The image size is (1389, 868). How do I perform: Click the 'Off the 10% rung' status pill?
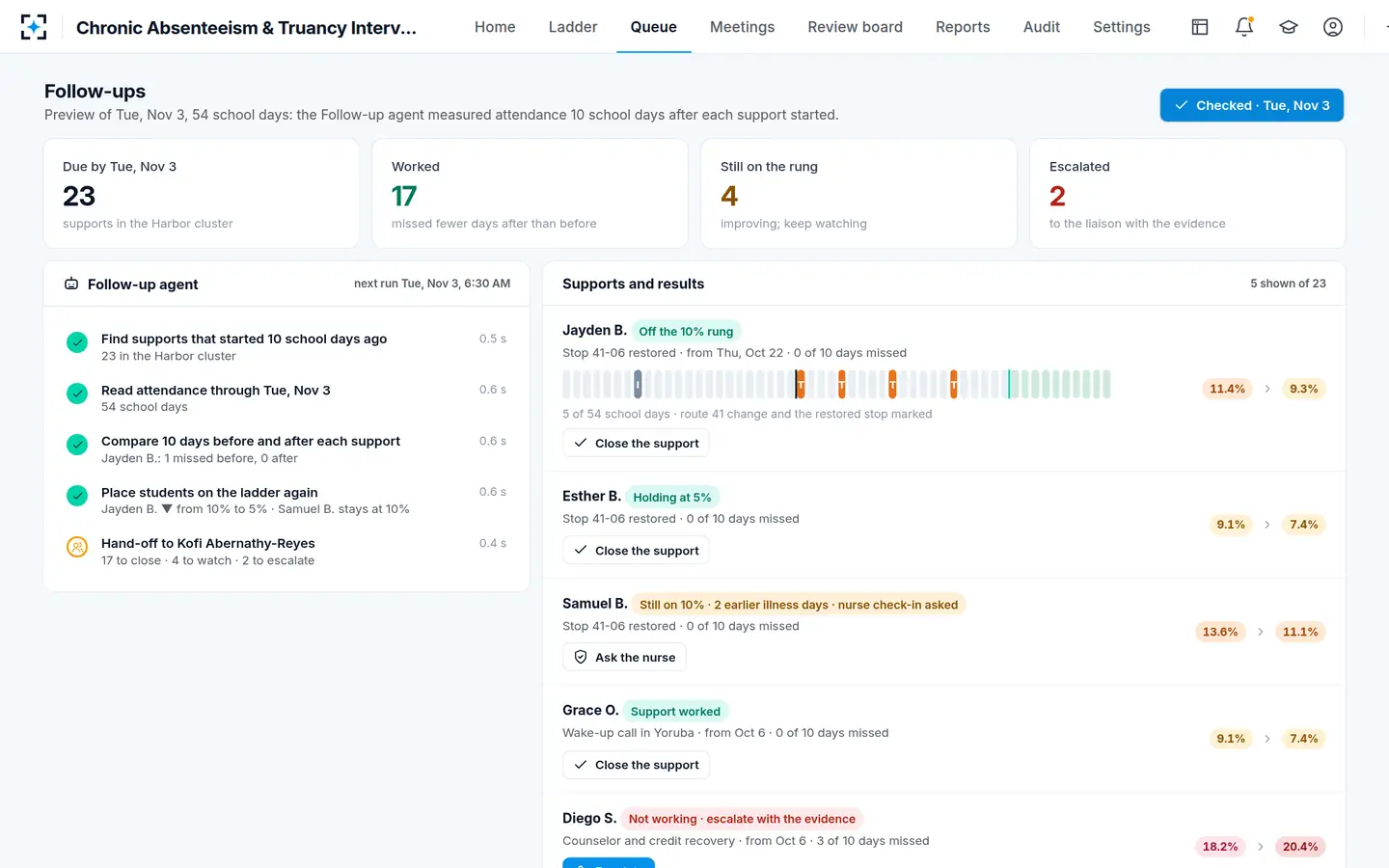[686, 331]
